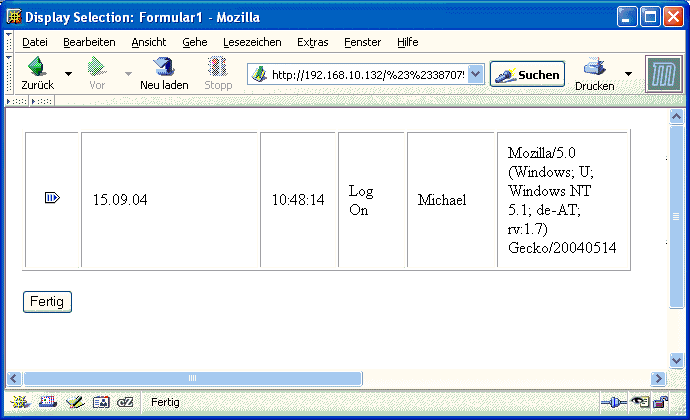This screenshot has height=420, width=690.
Task: Open the Extras menu
Action: click(x=312, y=42)
